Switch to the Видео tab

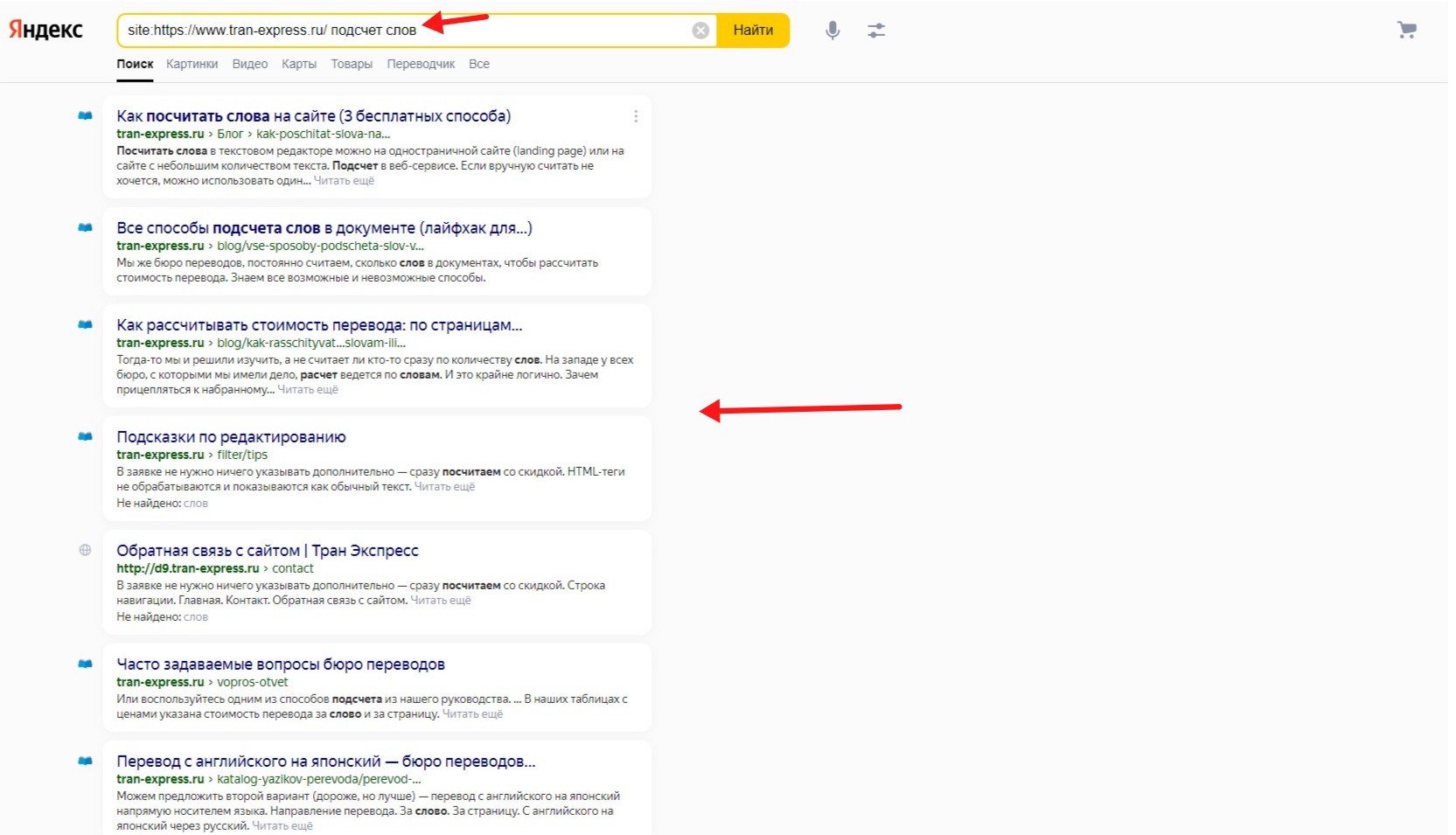pyautogui.click(x=250, y=64)
